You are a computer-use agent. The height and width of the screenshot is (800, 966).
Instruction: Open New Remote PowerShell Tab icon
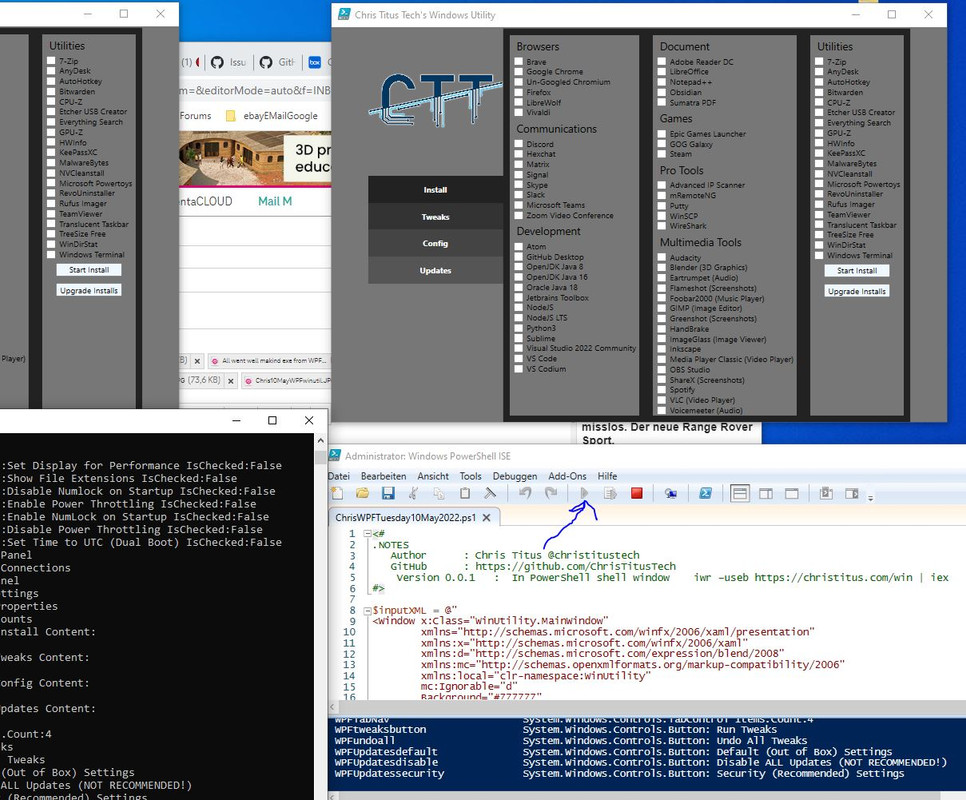(x=670, y=493)
